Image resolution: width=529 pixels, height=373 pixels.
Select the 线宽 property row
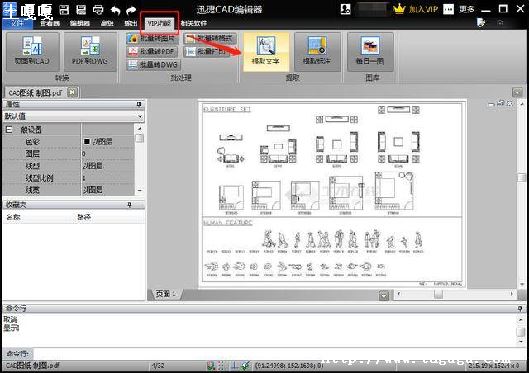point(68,190)
